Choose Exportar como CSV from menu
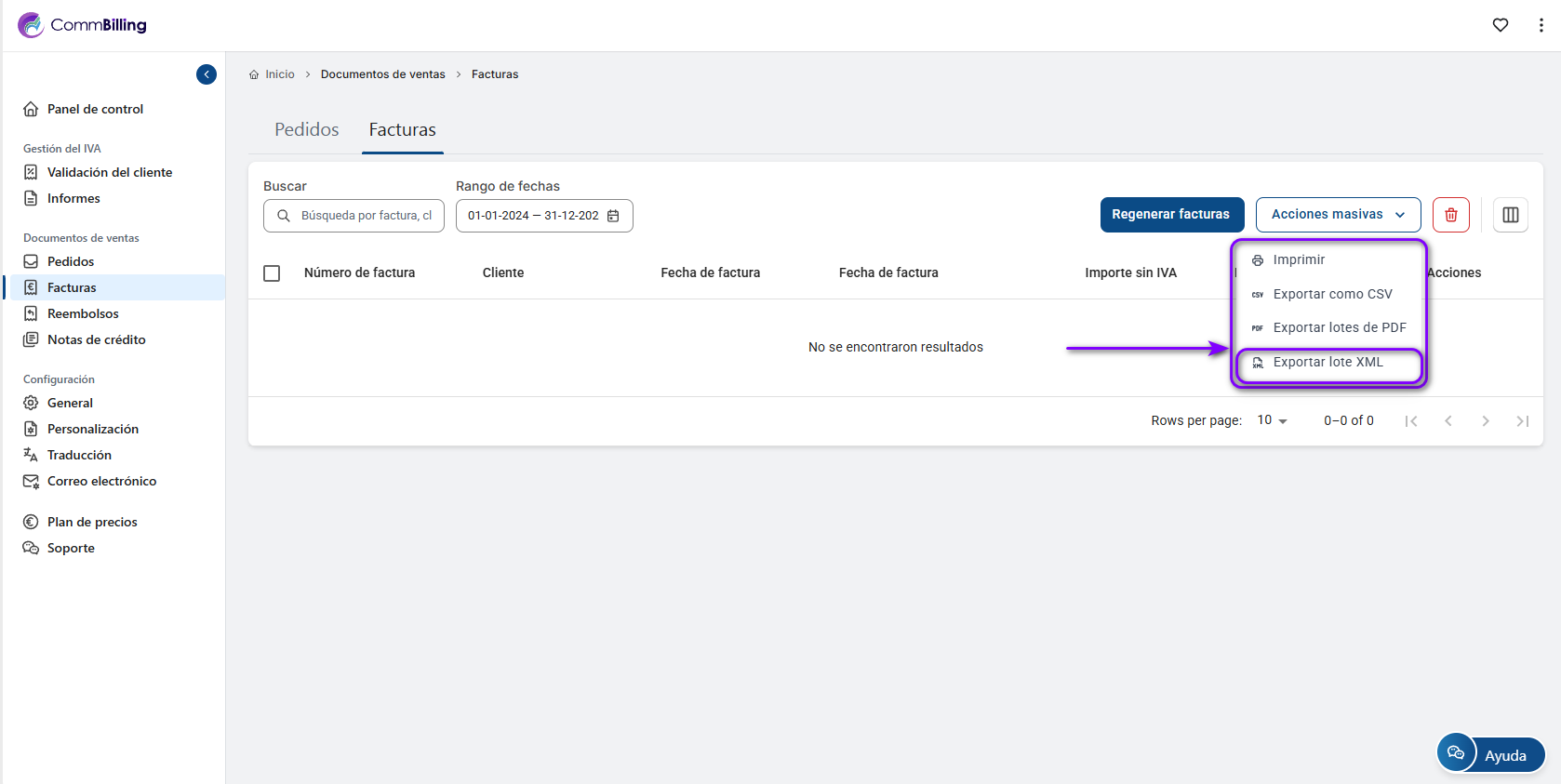Image resolution: width=1561 pixels, height=784 pixels. tap(1332, 295)
